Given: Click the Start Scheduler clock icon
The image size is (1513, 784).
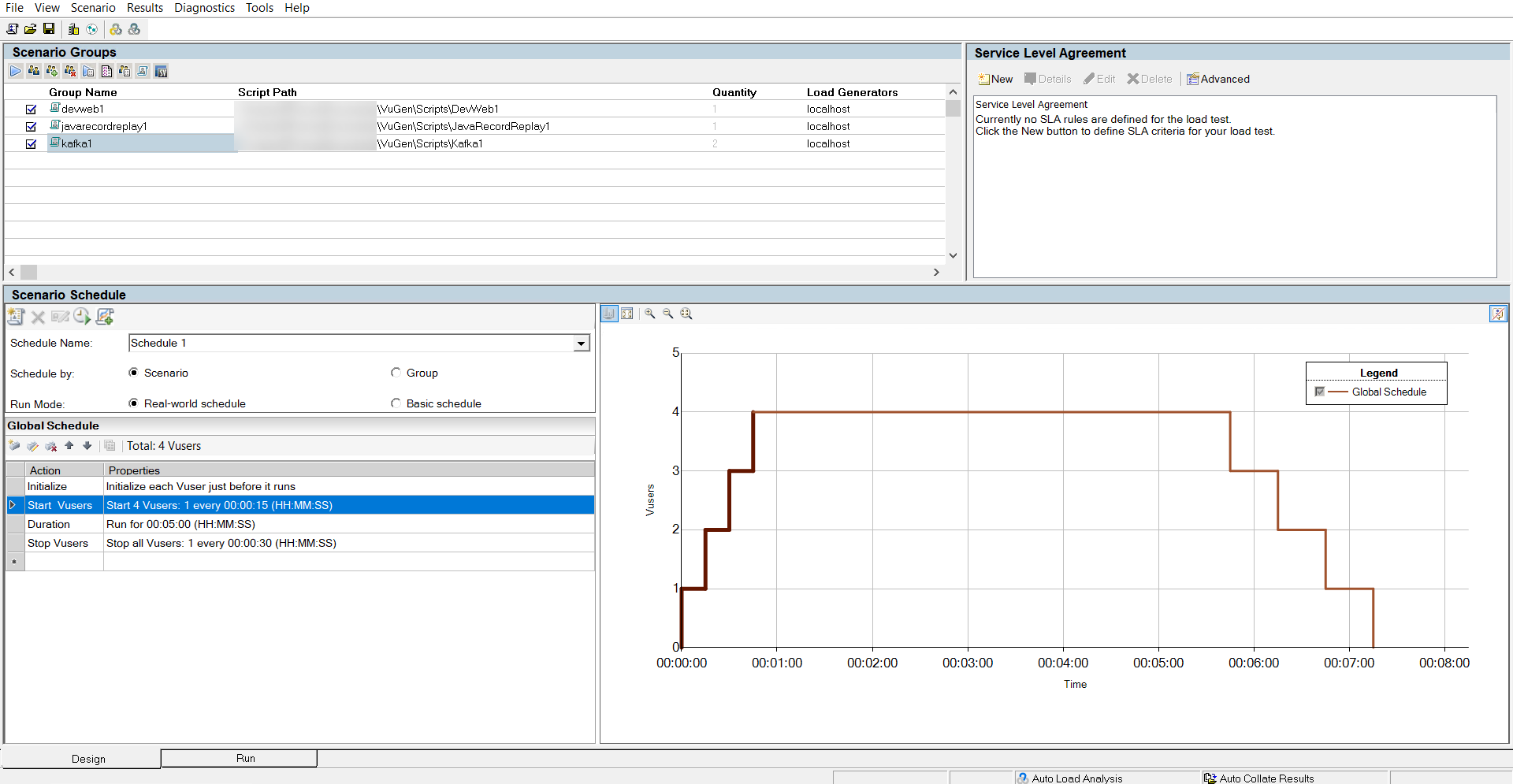Looking at the screenshot, I should pos(82,317).
